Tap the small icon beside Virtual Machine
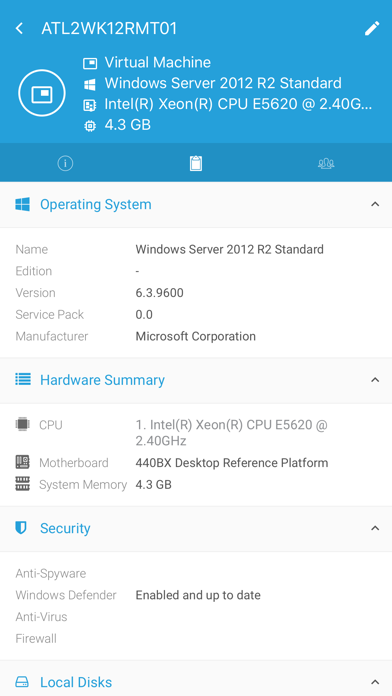Image resolution: width=392 pixels, height=696 pixels. pos(90,63)
